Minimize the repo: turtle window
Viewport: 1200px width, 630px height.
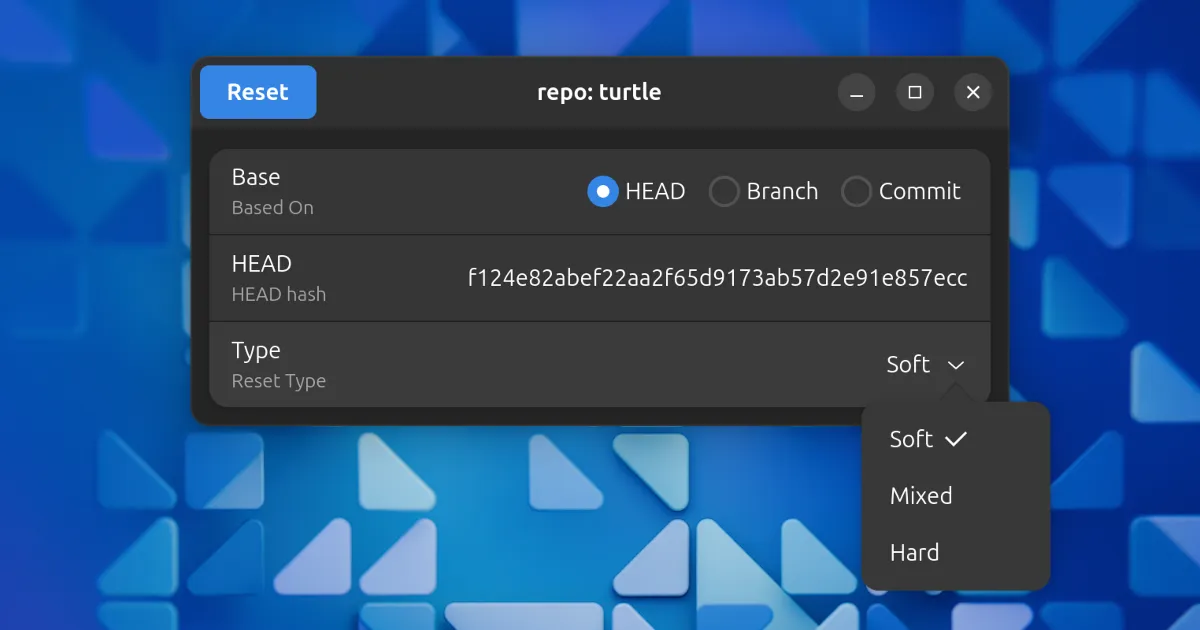[856, 93]
